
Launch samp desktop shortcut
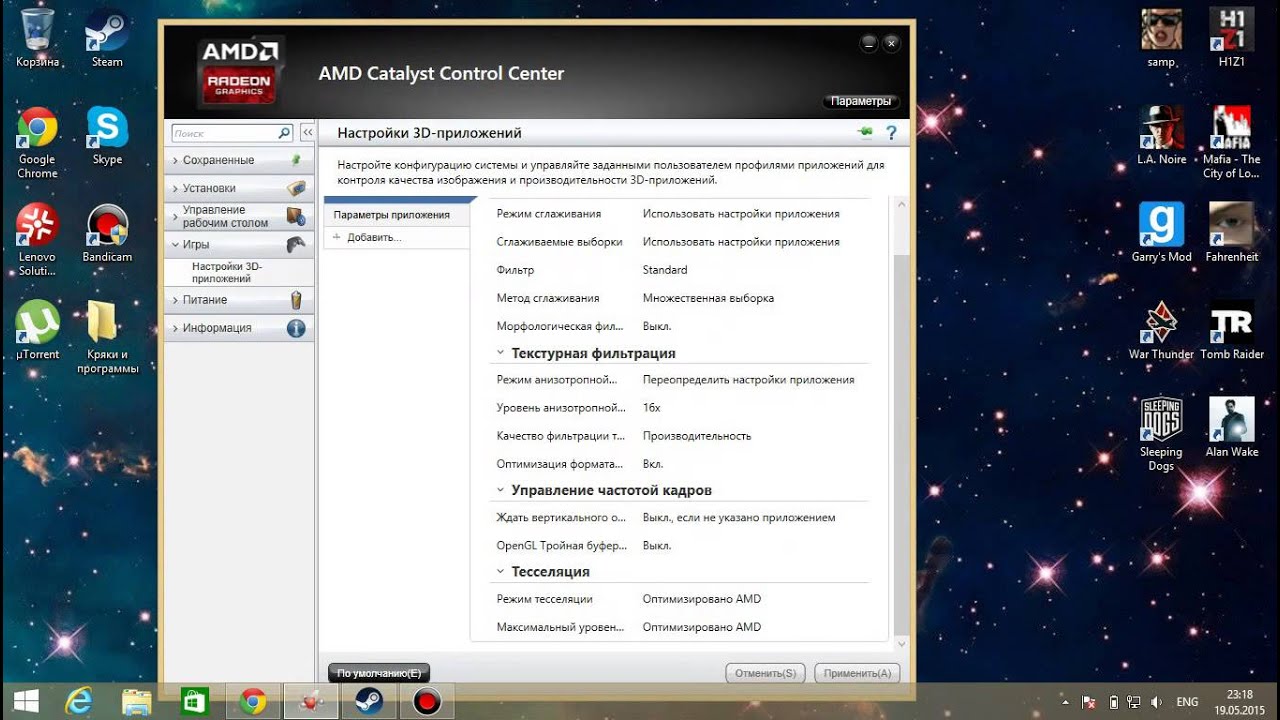tap(1161, 38)
